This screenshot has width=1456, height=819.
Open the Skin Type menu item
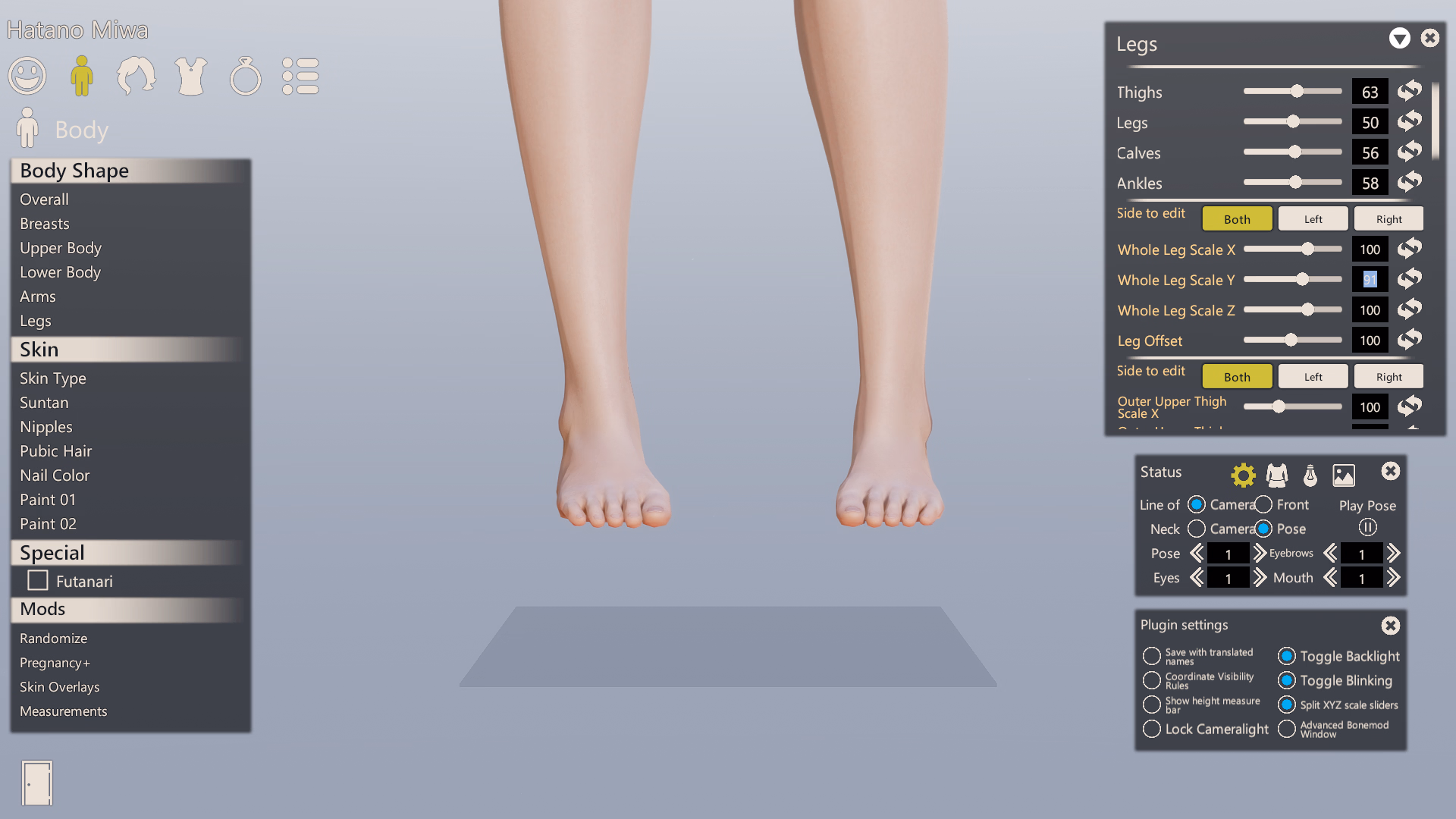pos(53,378)
